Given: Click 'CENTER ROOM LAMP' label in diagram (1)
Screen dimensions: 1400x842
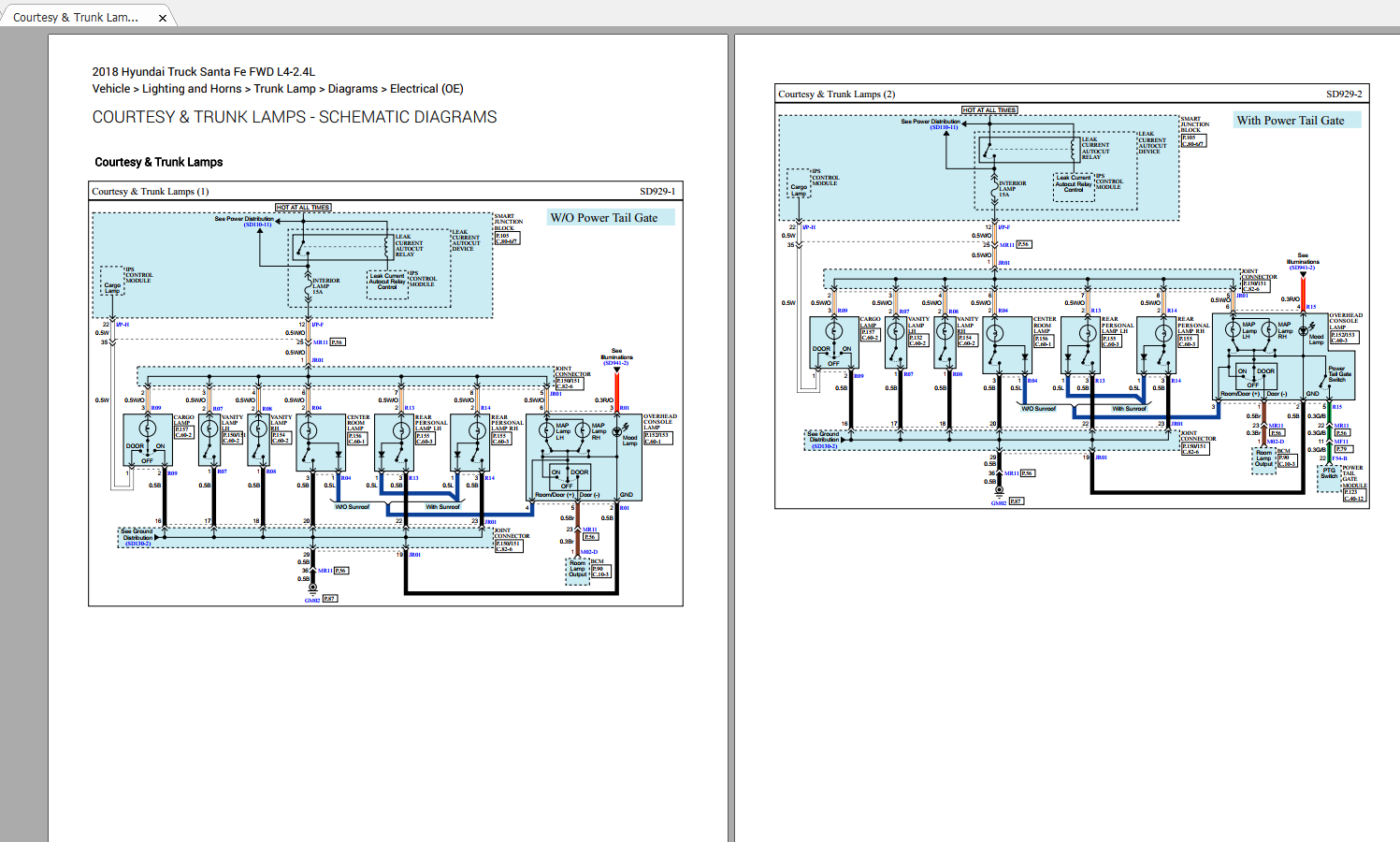Looking at the screenshot, I should coord(358,423).
